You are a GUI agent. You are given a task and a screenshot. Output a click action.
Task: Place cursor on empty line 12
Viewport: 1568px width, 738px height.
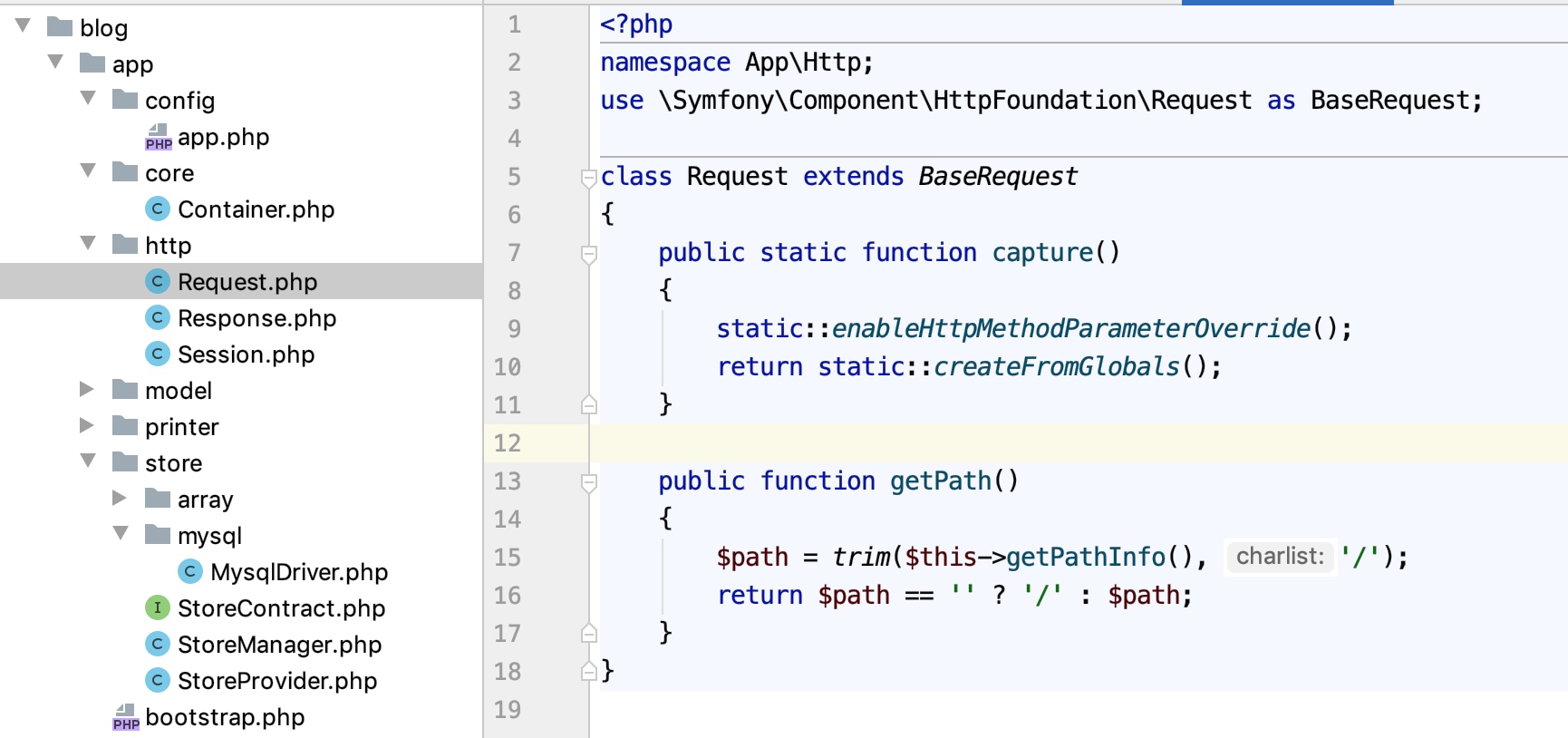[1079, 442]
